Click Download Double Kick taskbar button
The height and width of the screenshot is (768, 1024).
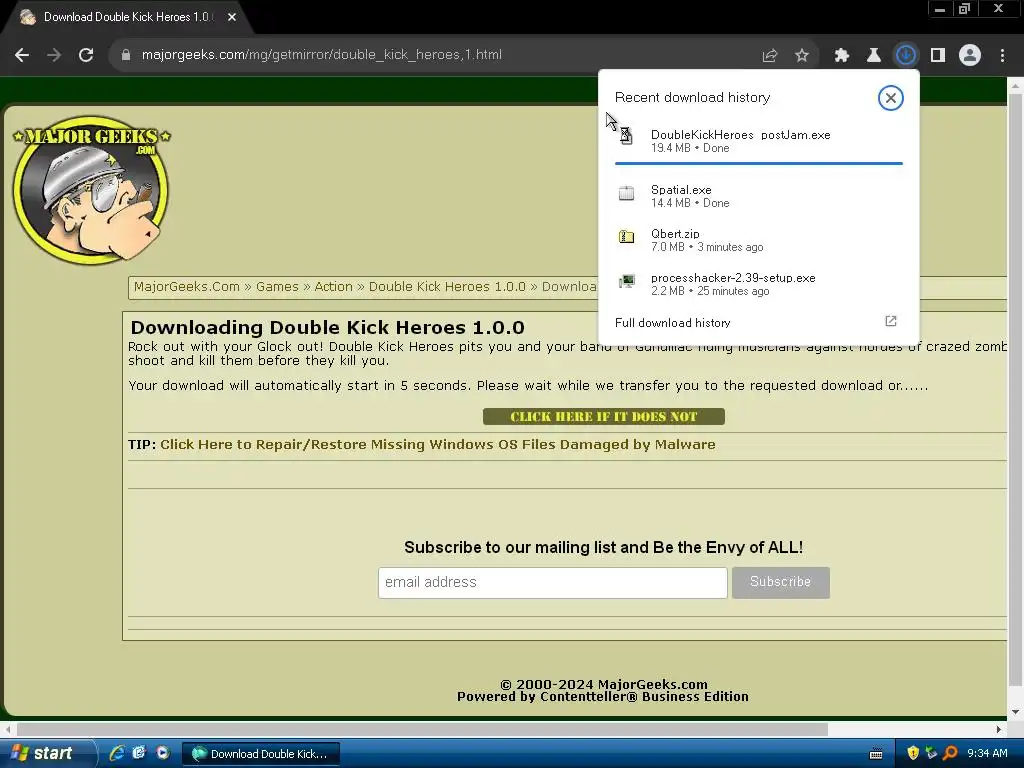click(x=261, y=754)
